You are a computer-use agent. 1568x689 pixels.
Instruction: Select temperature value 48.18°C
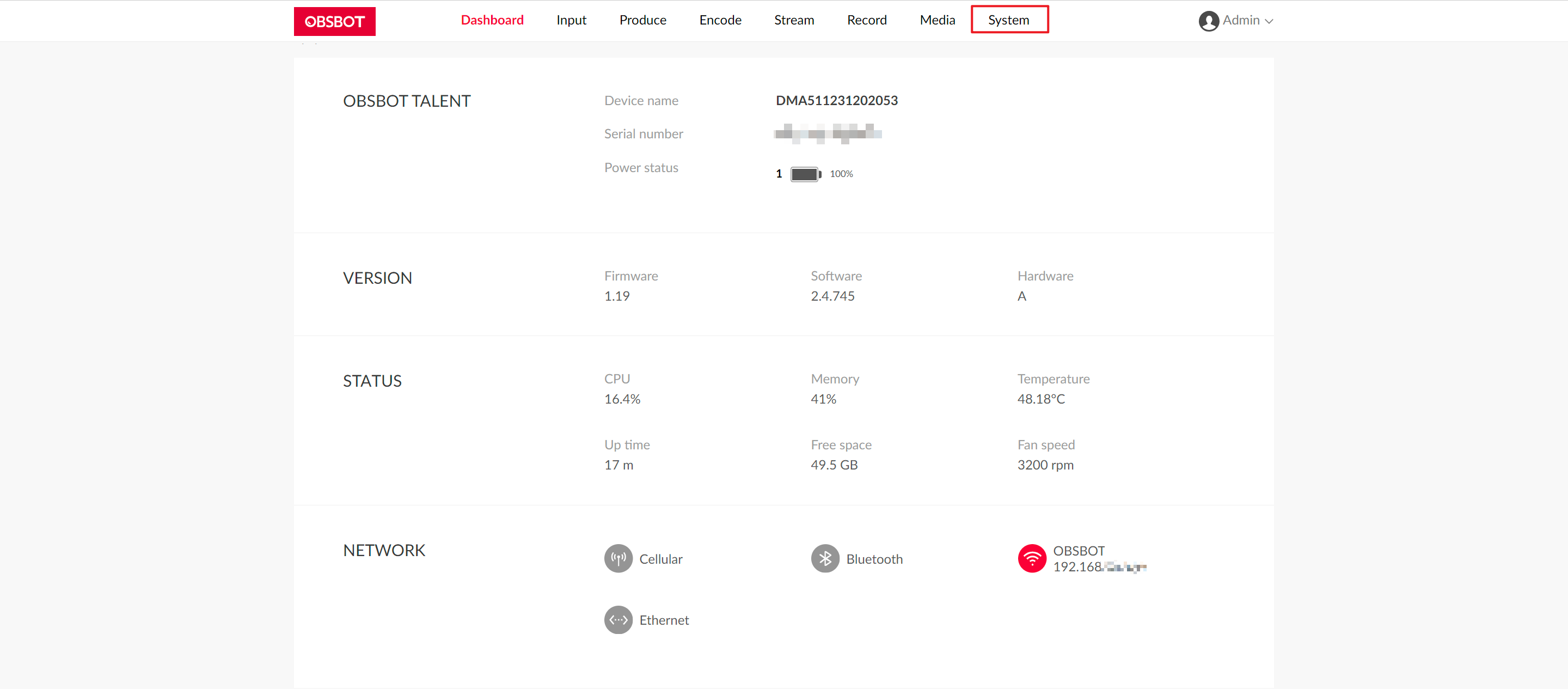[1041, 399]
